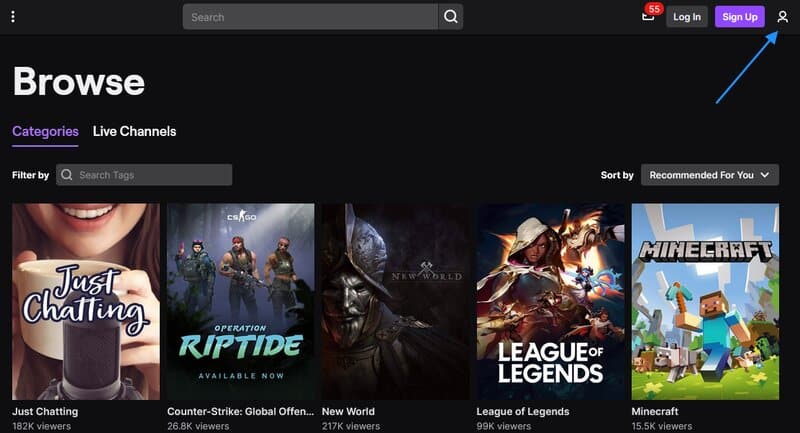
Task: Switch to the Categories tab
Action: click(45, 132)
